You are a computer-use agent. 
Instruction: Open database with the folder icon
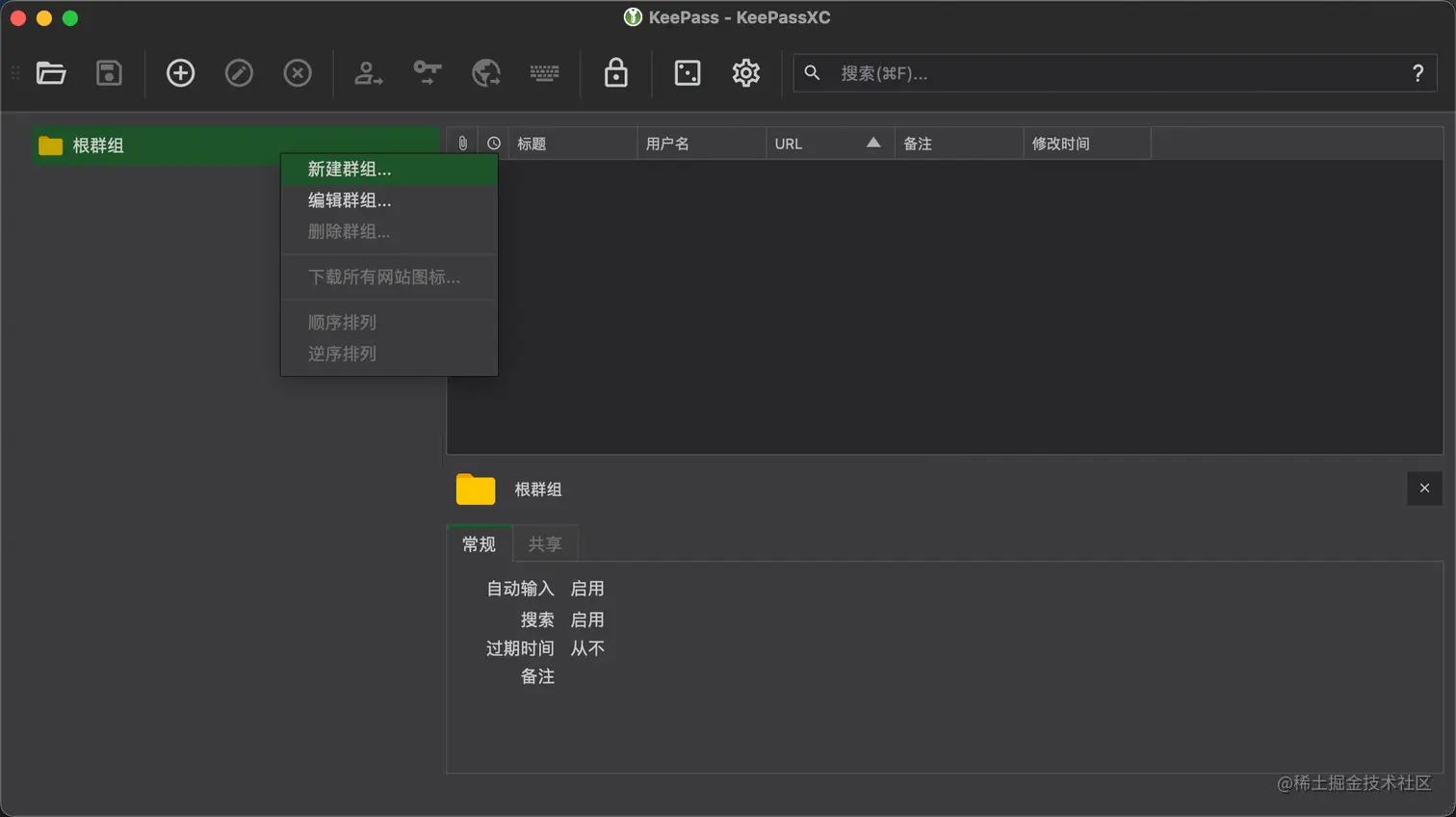(x=51, y=73)
